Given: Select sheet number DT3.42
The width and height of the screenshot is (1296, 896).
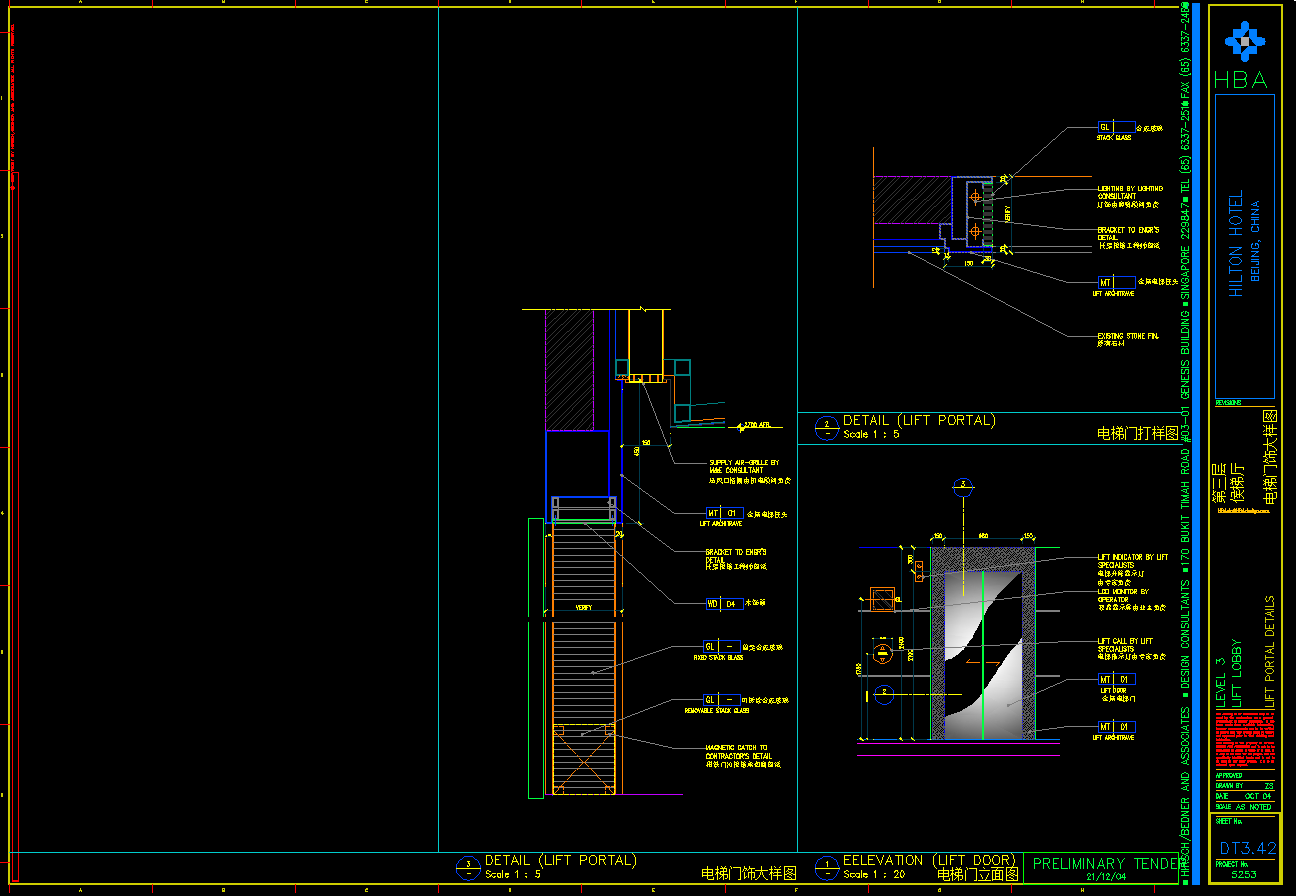Looking at the screenshot, I should [1247, 848].
